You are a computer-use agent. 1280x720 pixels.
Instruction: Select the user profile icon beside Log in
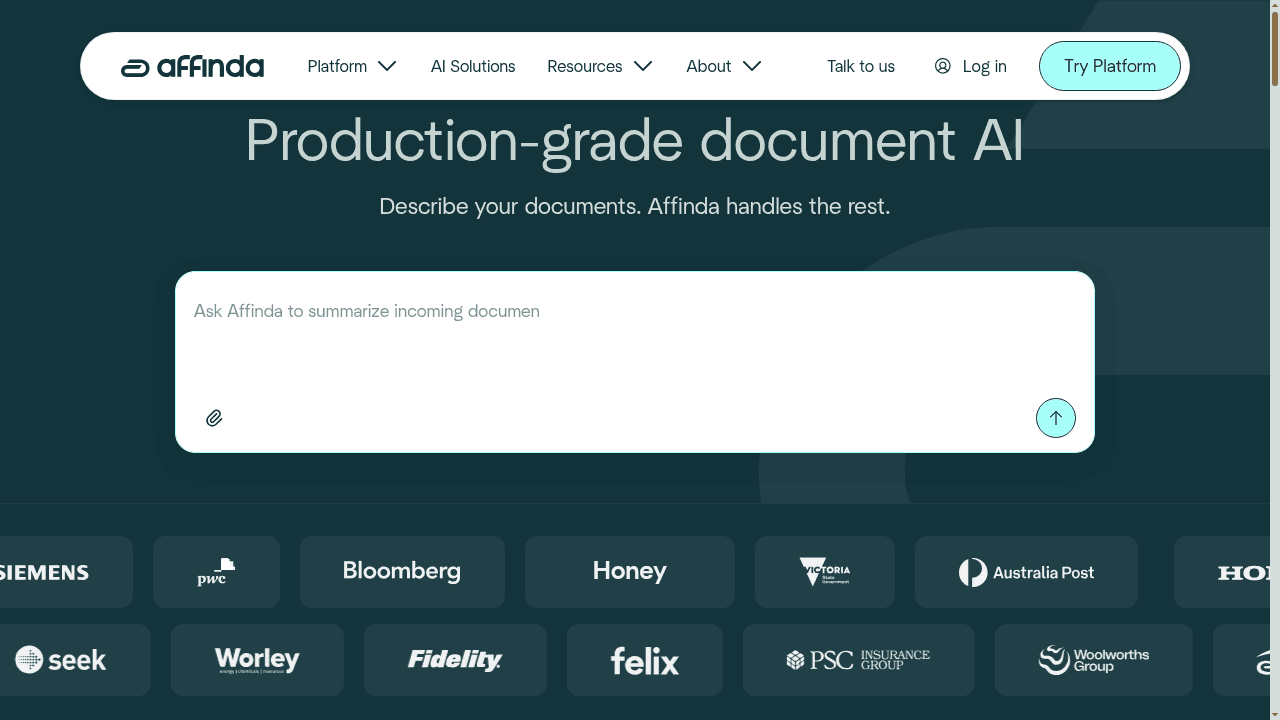pyautogui.click(x=942, y=66)
